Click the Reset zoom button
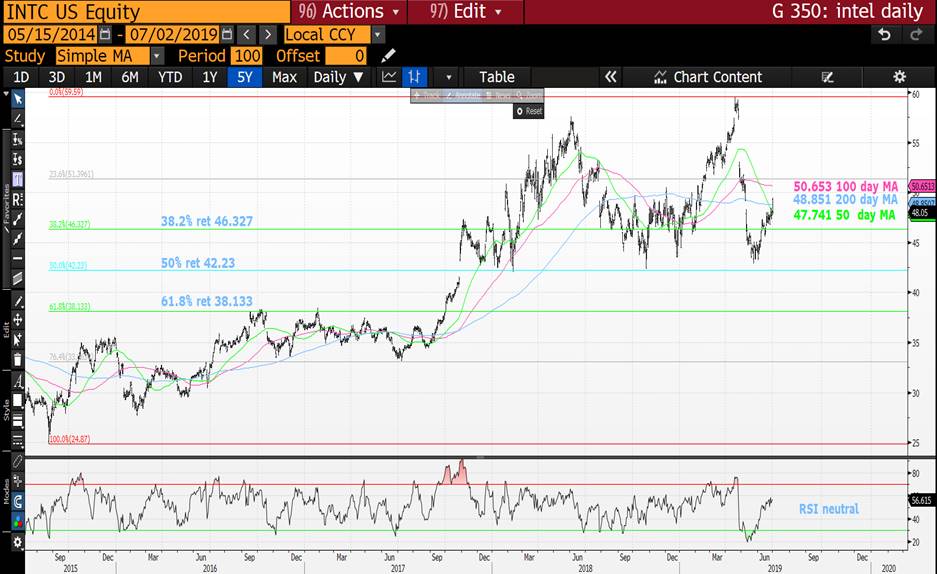 click(x=529, y=111)
